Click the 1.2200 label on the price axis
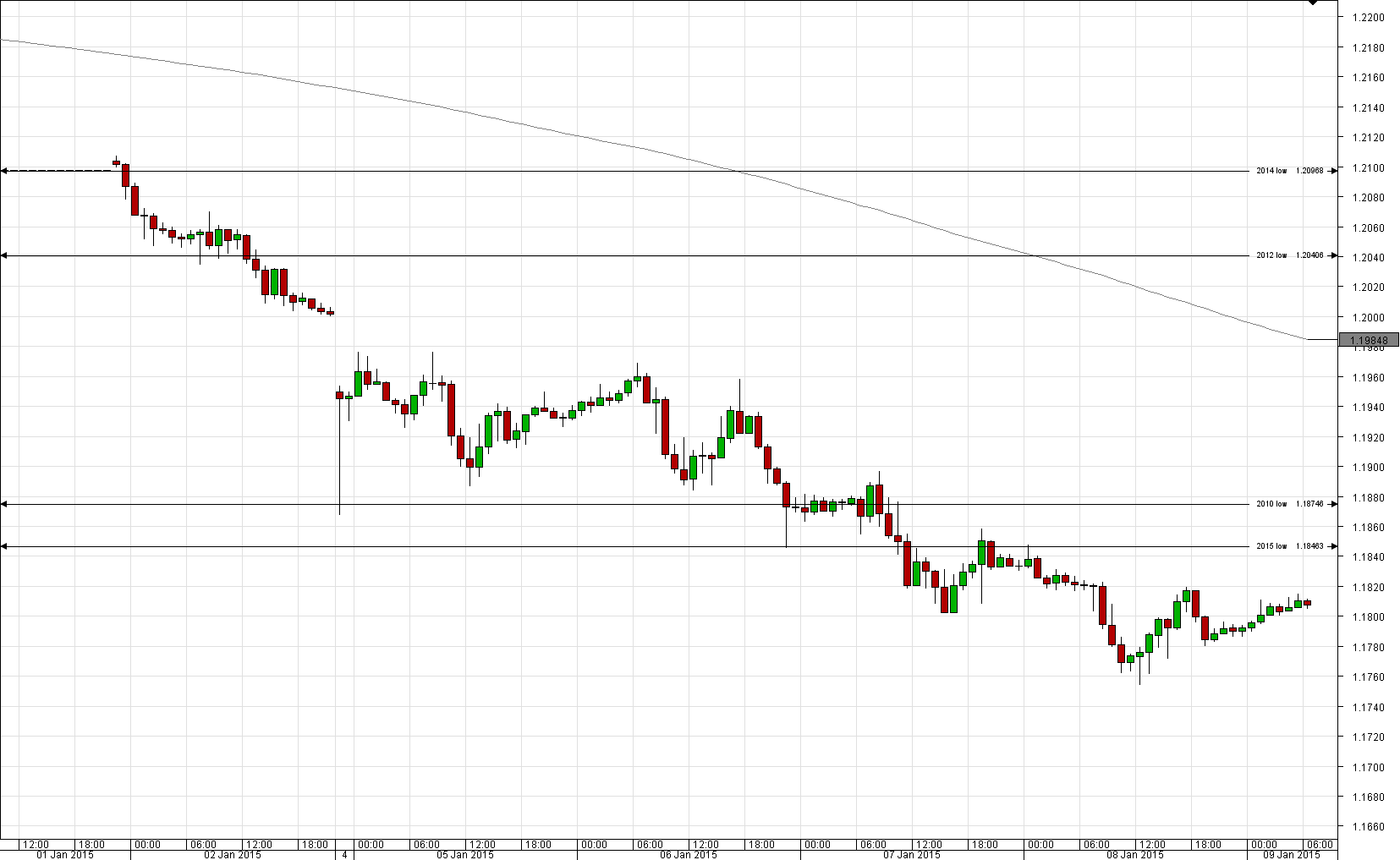 1369,18
